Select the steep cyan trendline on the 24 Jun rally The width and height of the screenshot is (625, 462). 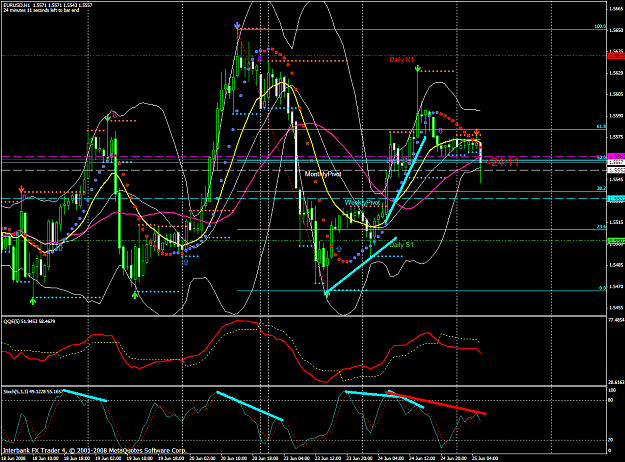click(405, 181)
